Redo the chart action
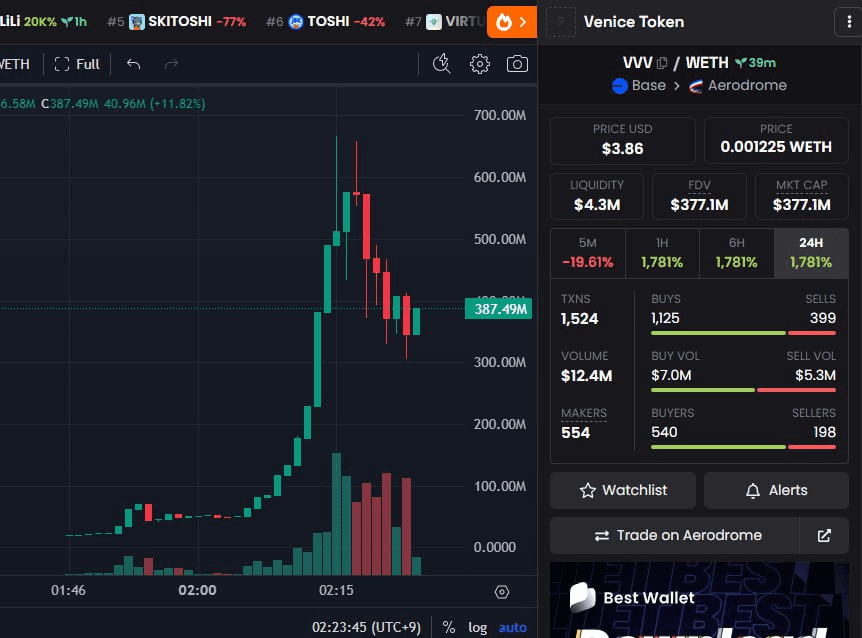Viewport: 862px width, 638px height. coord(171,64)
